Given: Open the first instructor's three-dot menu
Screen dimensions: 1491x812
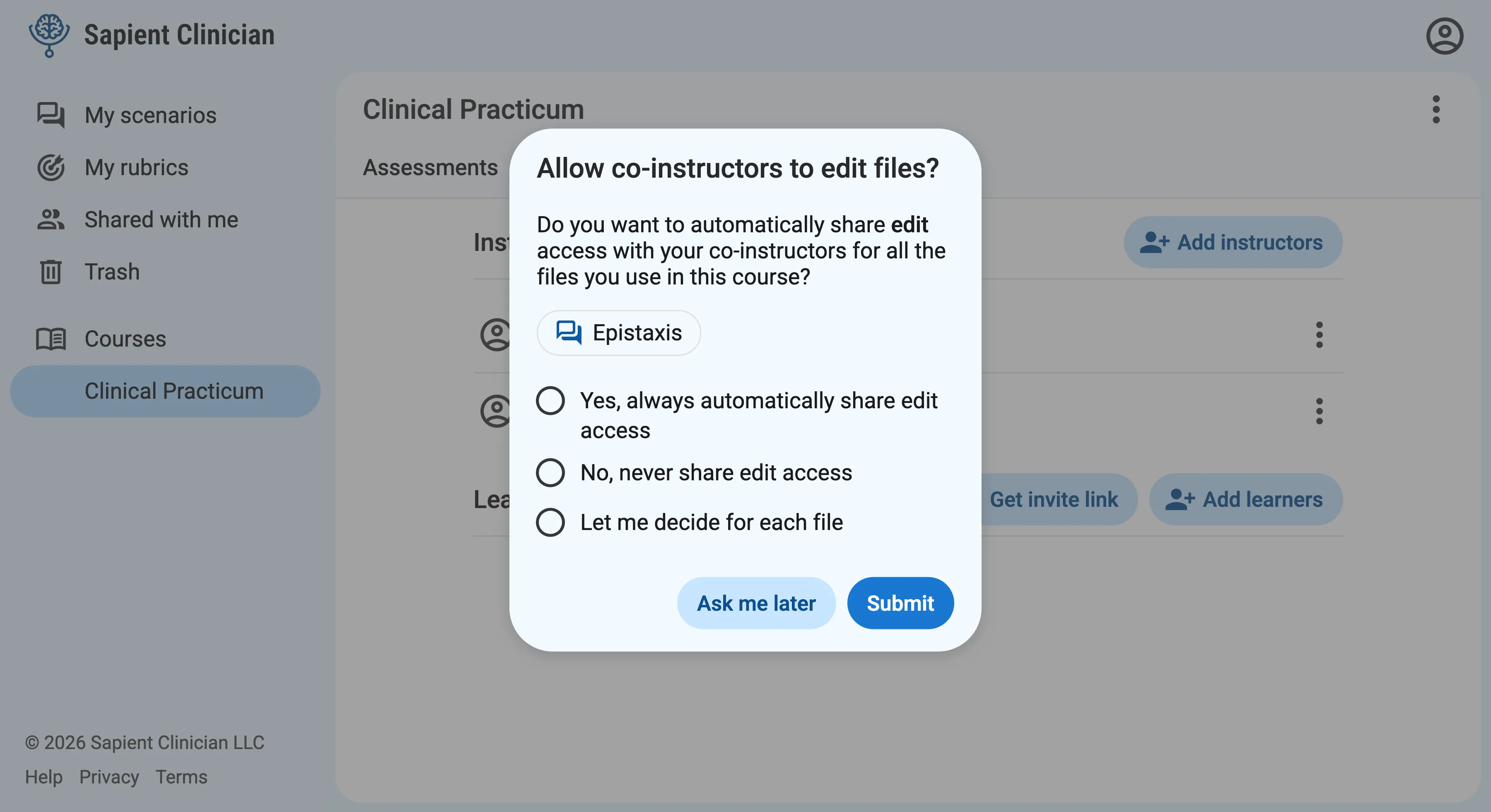Looking at the screenshot, I should 1320,335.
